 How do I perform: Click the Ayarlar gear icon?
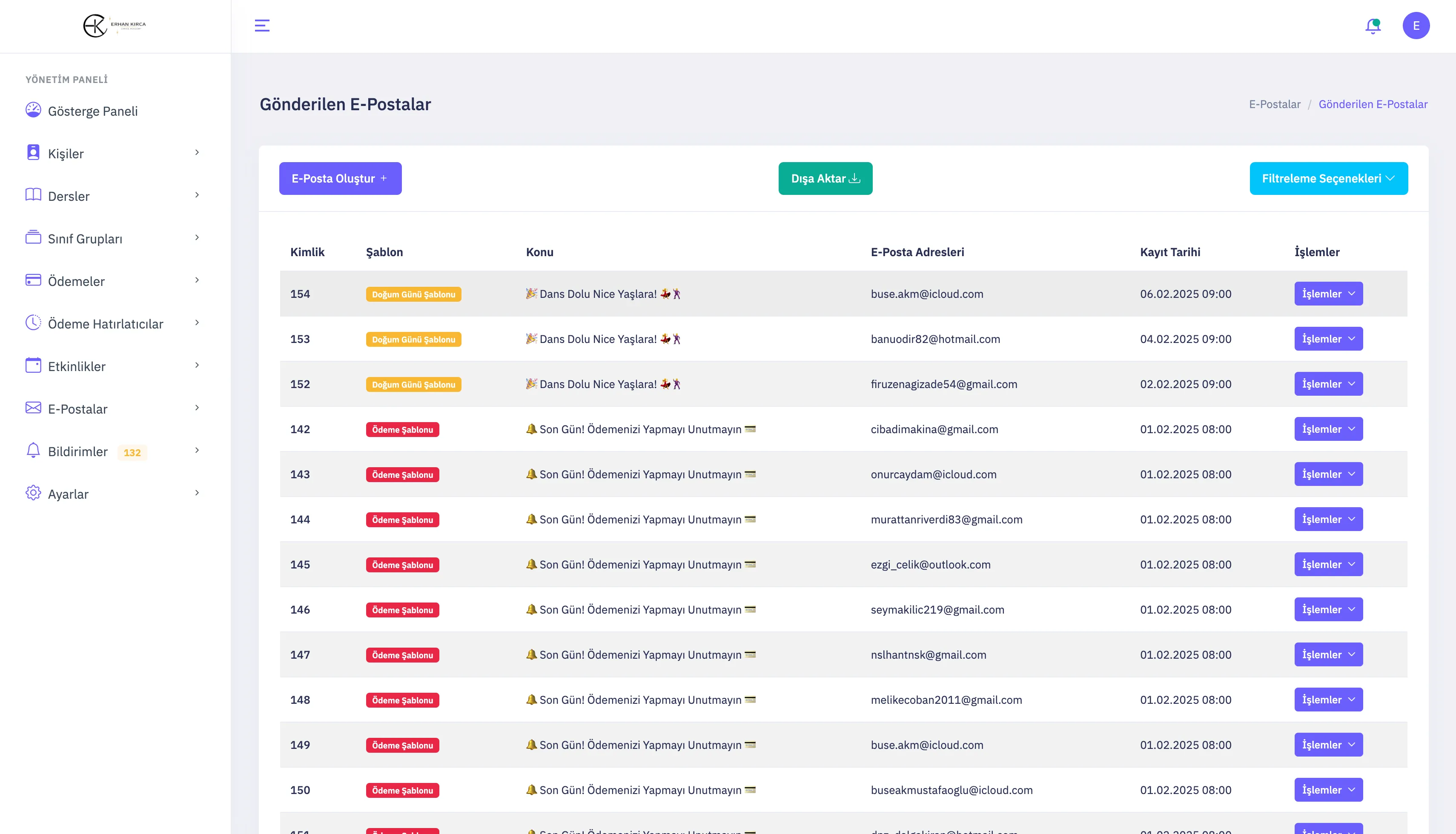coord(33,493)
